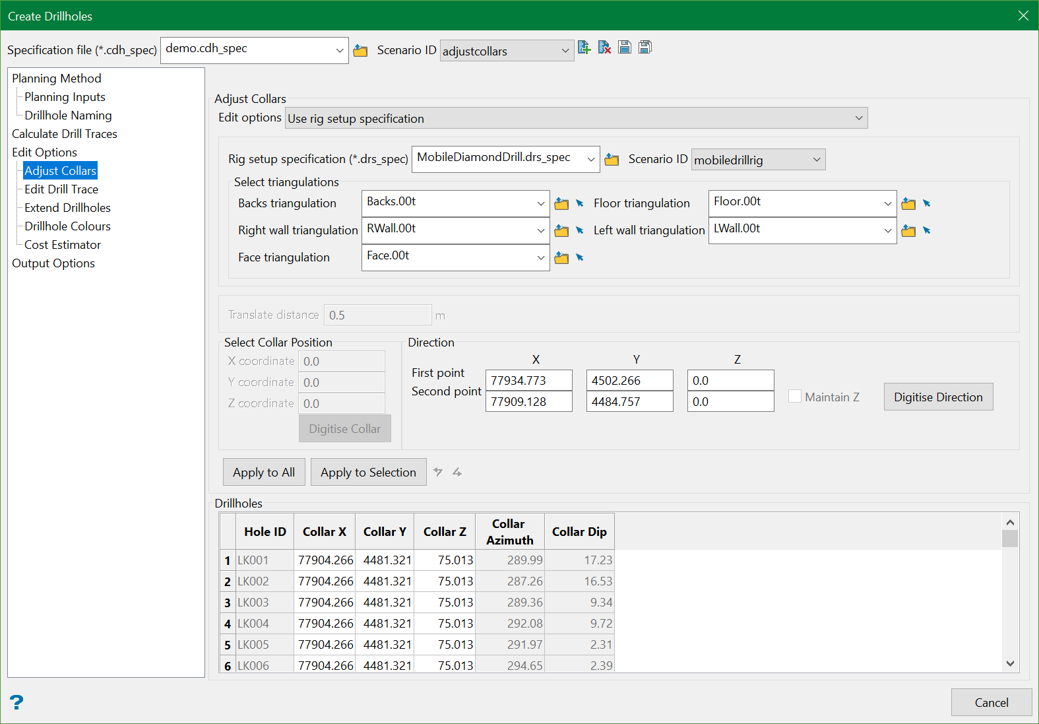This screenshot has width=1039, height=724.
Task: Click the save all scenarios icon
Action: click(x=645, y=48)
